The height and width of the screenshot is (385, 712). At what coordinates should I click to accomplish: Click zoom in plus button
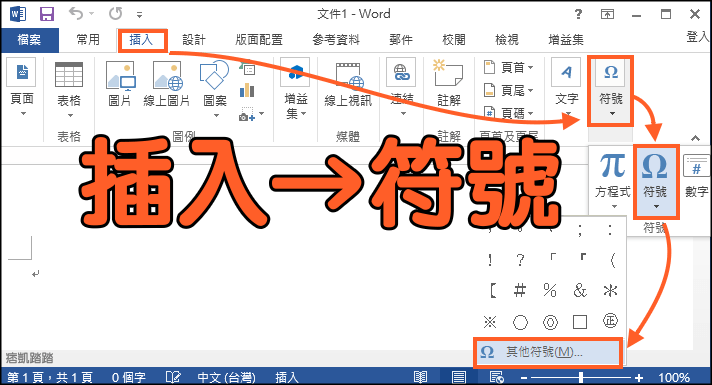point(639,377)
